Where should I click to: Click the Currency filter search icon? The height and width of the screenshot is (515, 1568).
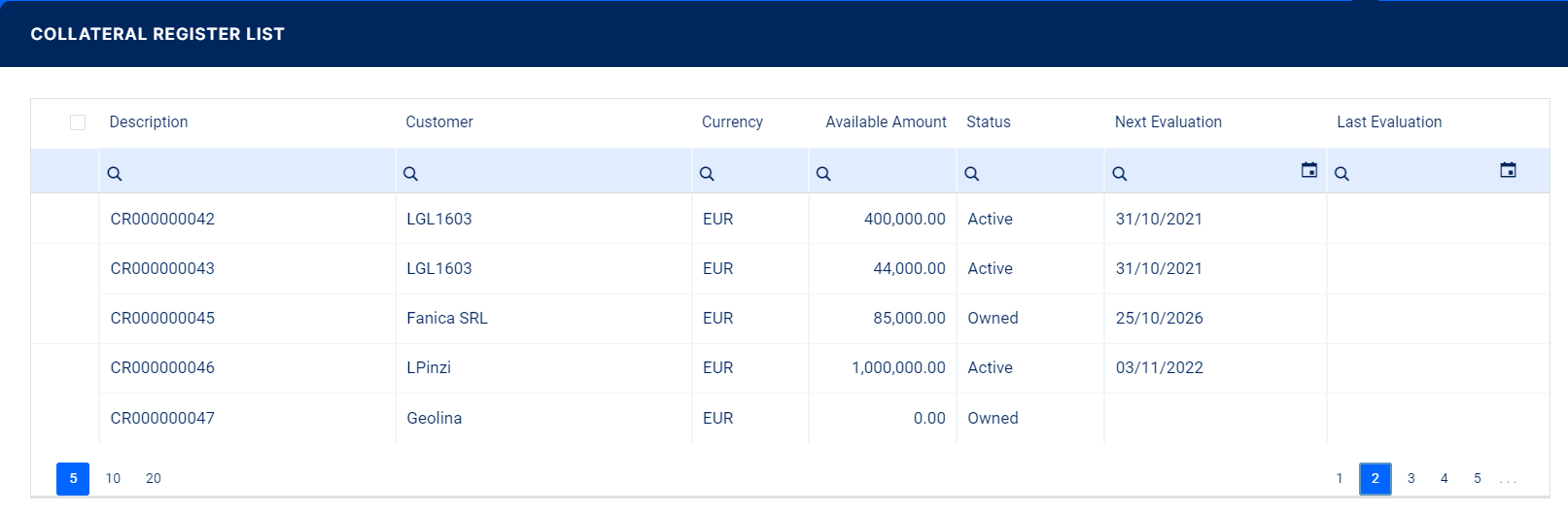tap(707, 174)
